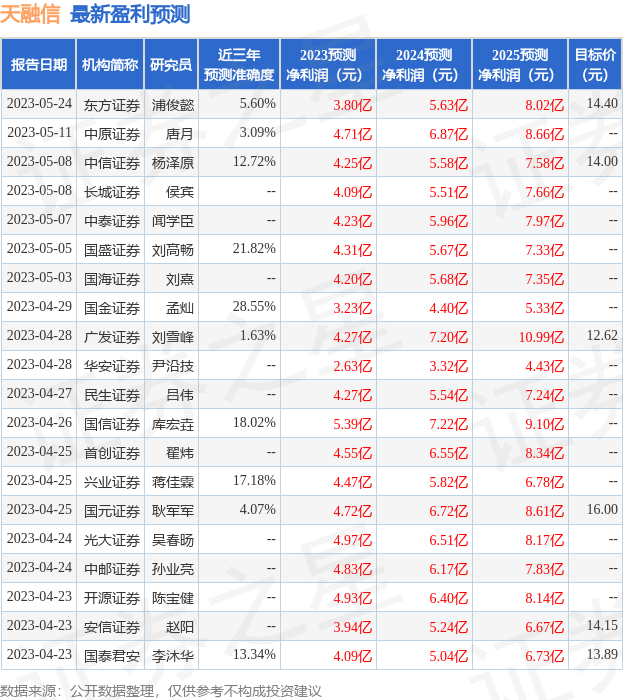Click researcher name 闻学臣
This screenshot has height=700, width=623.
point(173,221)
